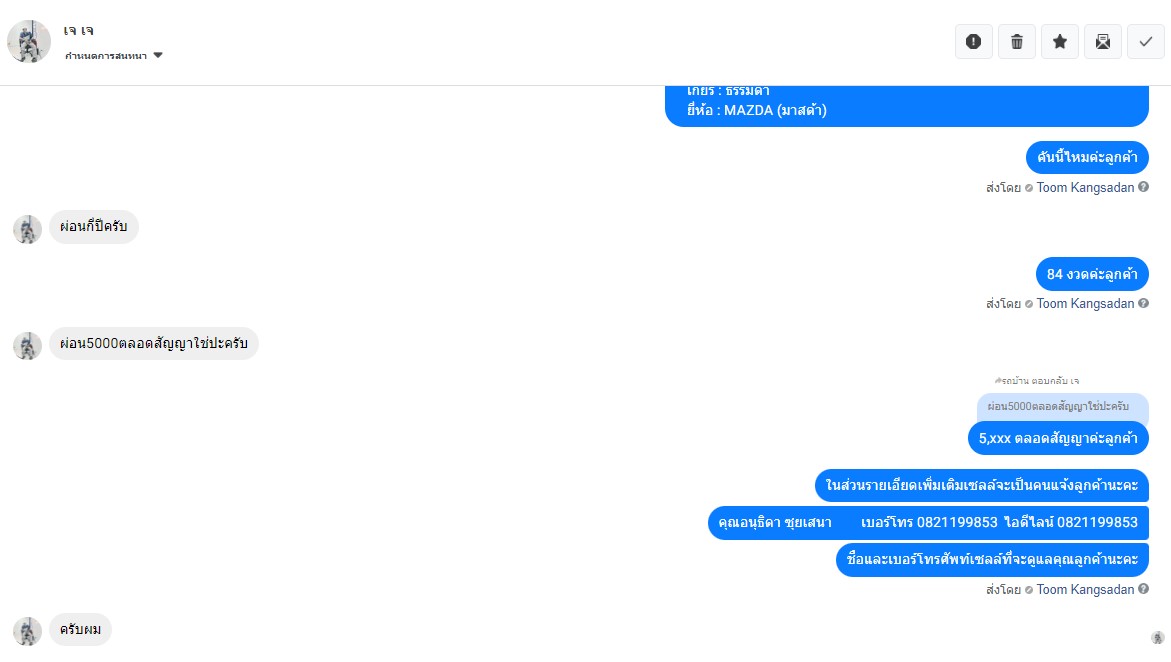
Task: Open the เจ เจ contact name
Action: coord(78,31)
